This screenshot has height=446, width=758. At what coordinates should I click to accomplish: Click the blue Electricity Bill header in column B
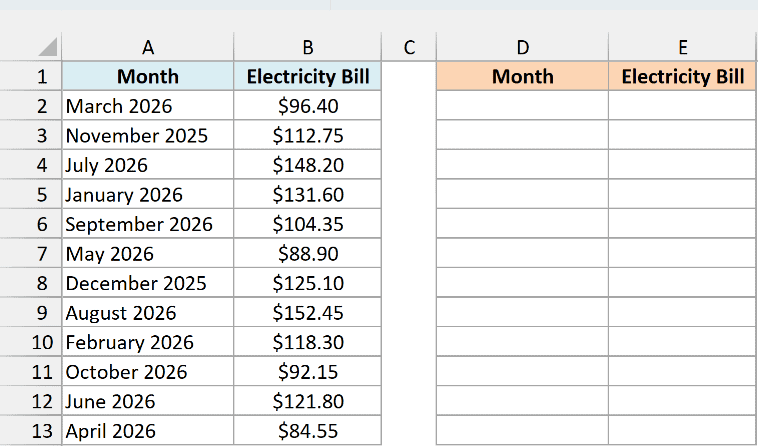(x=307, y=76)
